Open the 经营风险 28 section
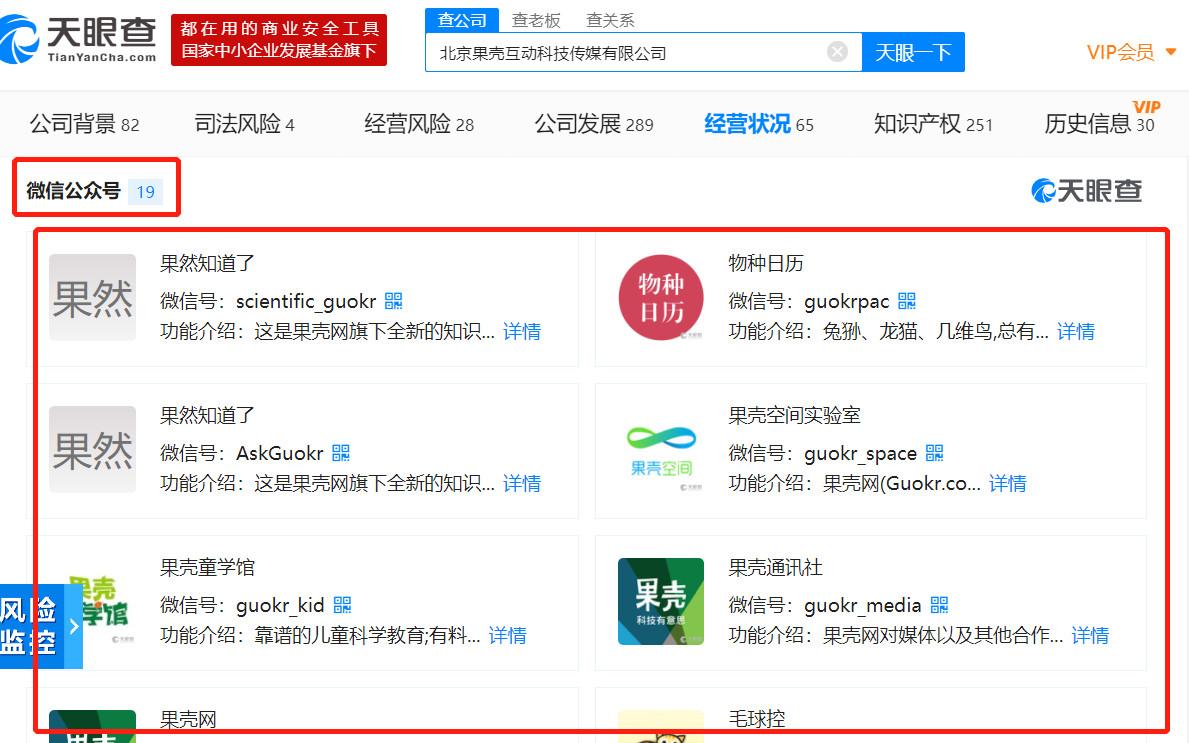 (x=419, y=124)
